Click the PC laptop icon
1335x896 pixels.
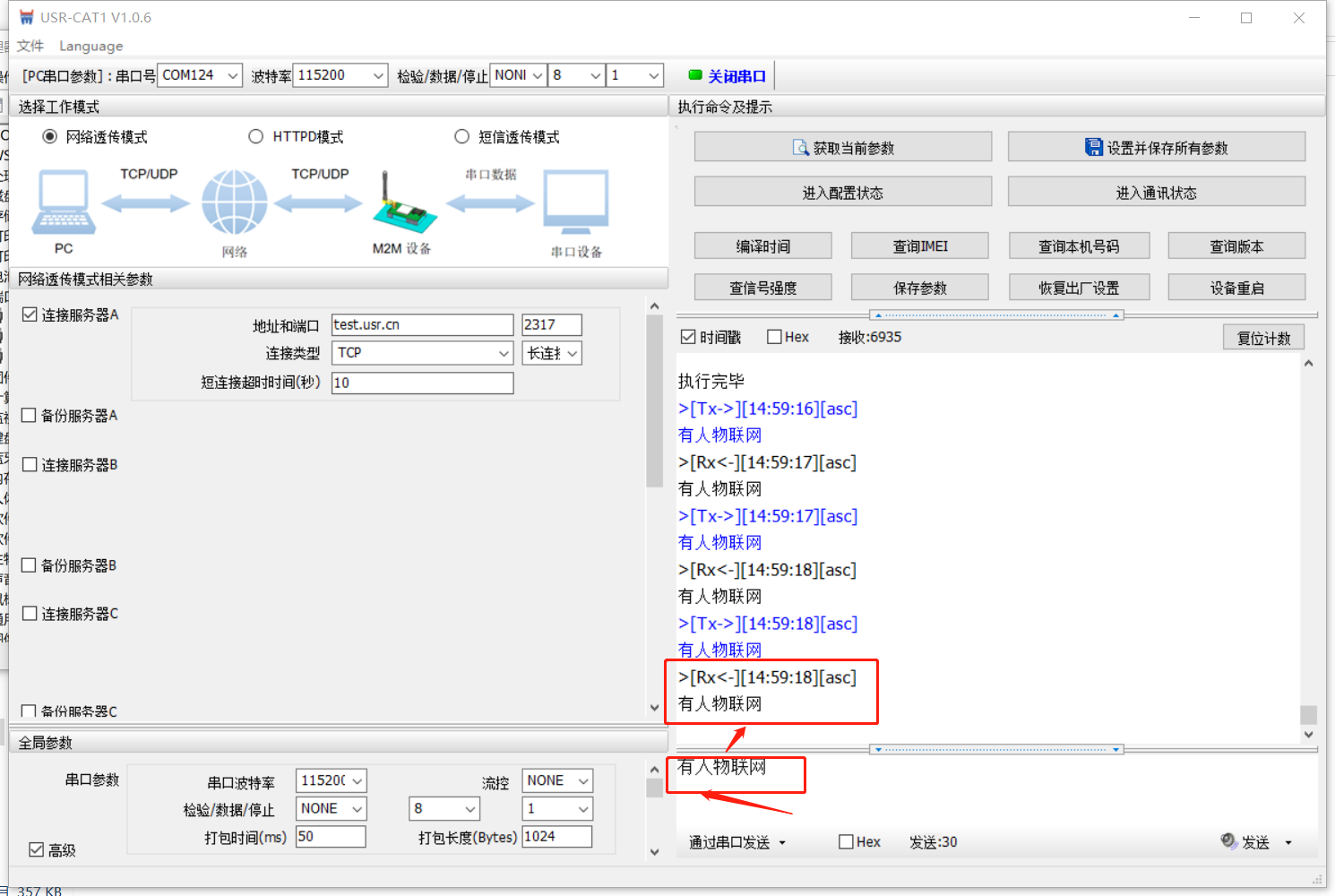(x=64, y=202)
